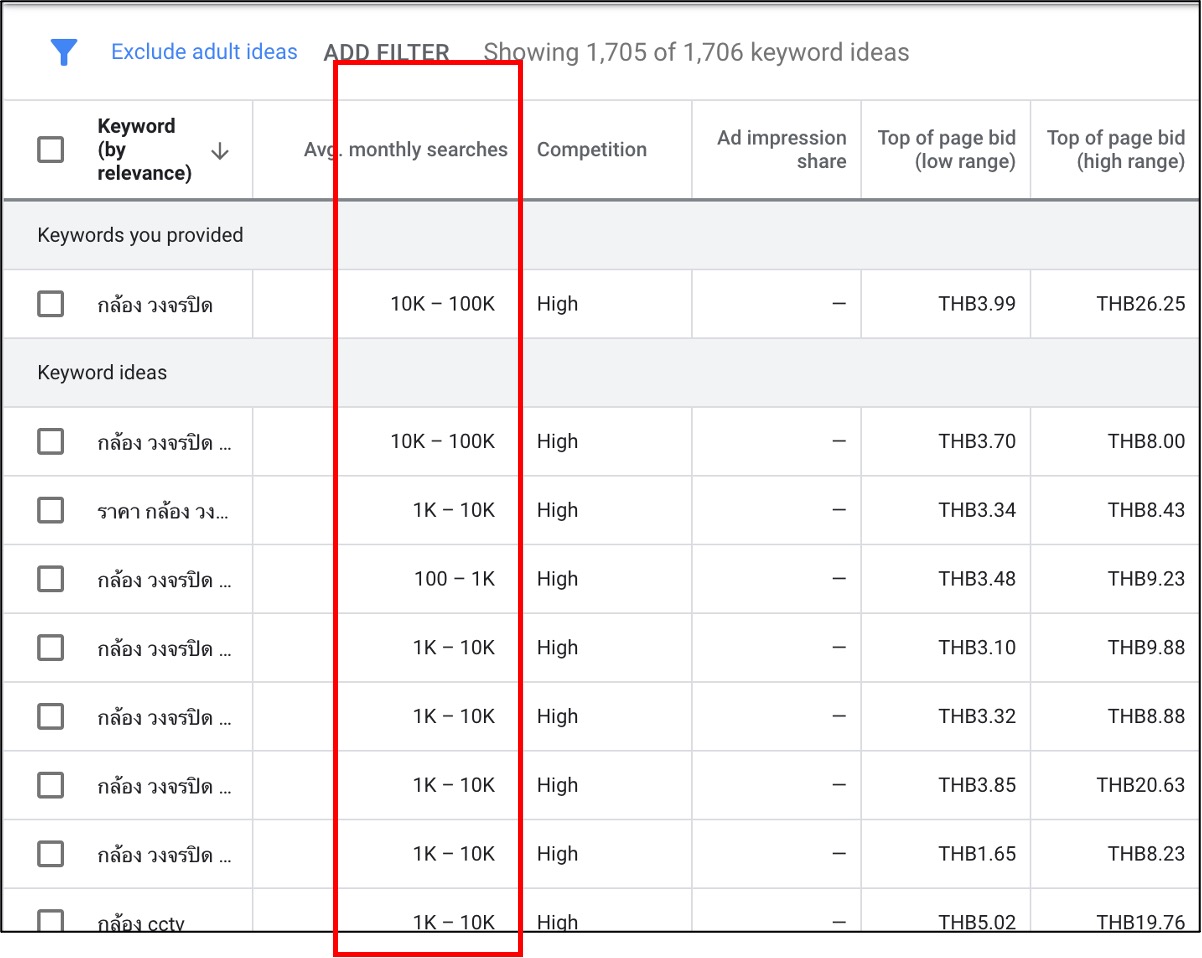Check the keyword row with THB3.32 bid
This screenshot has height=958, width=1202.
coord(50,716)
